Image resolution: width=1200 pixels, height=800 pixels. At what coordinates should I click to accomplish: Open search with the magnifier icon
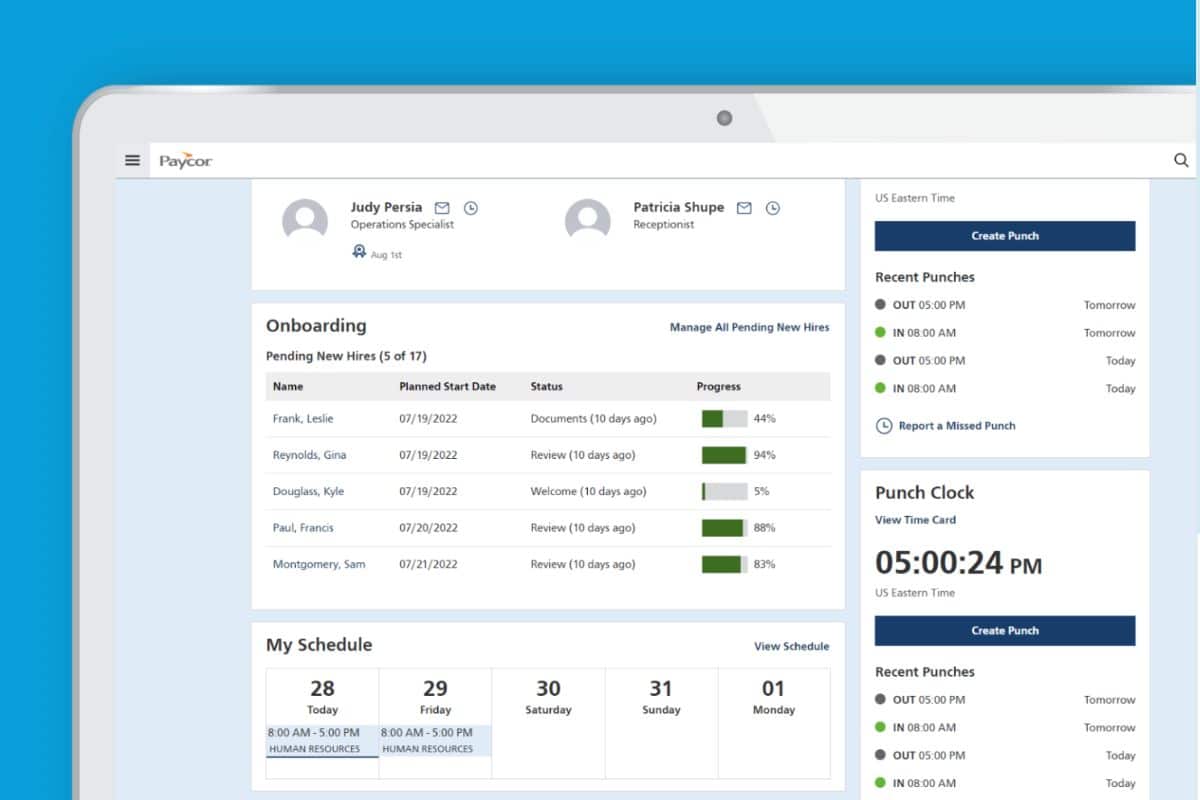click(x=1181, y=160)
